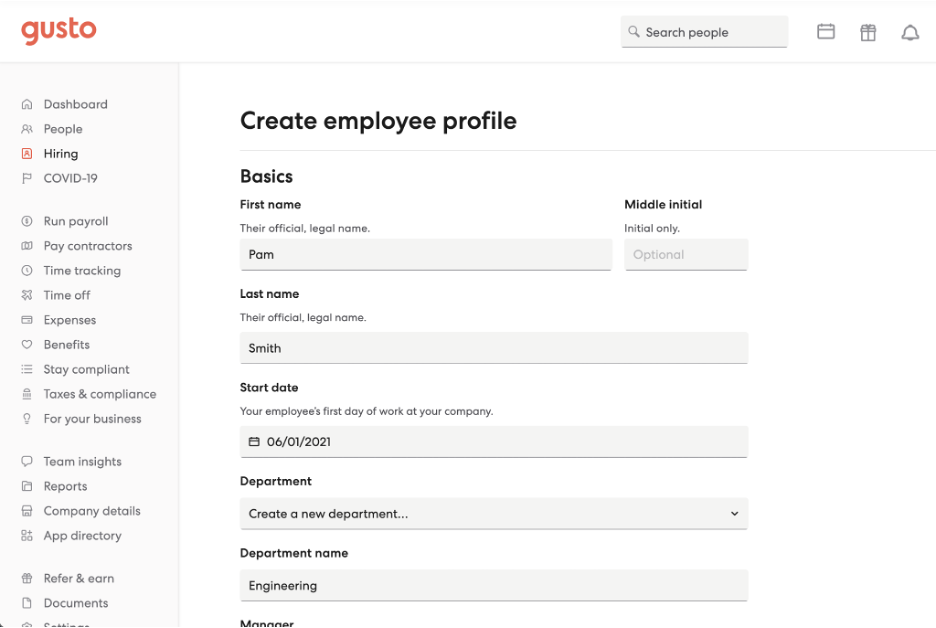Click the Search people field
This screenshot has width=936, height=628.
tap(704, 32)
